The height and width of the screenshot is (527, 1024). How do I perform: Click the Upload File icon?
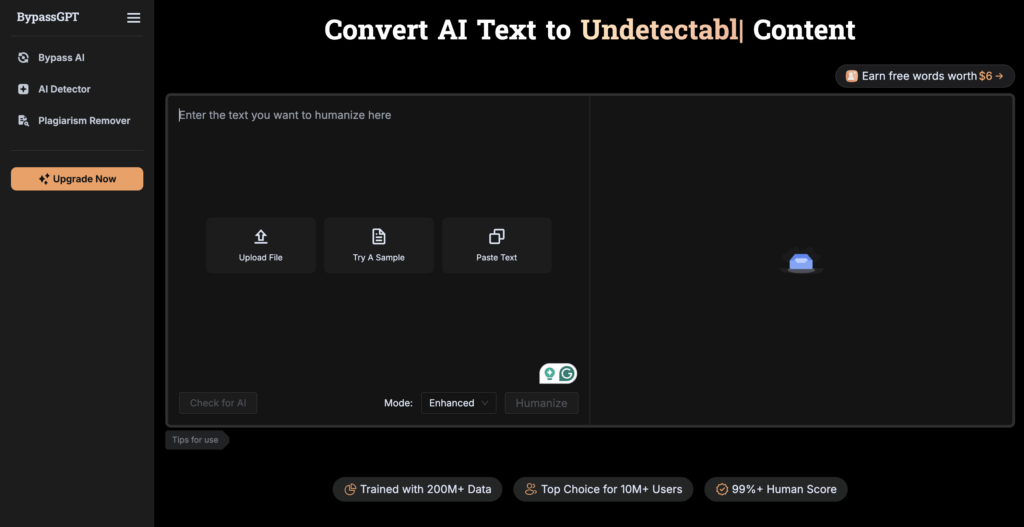click(261, 237)
